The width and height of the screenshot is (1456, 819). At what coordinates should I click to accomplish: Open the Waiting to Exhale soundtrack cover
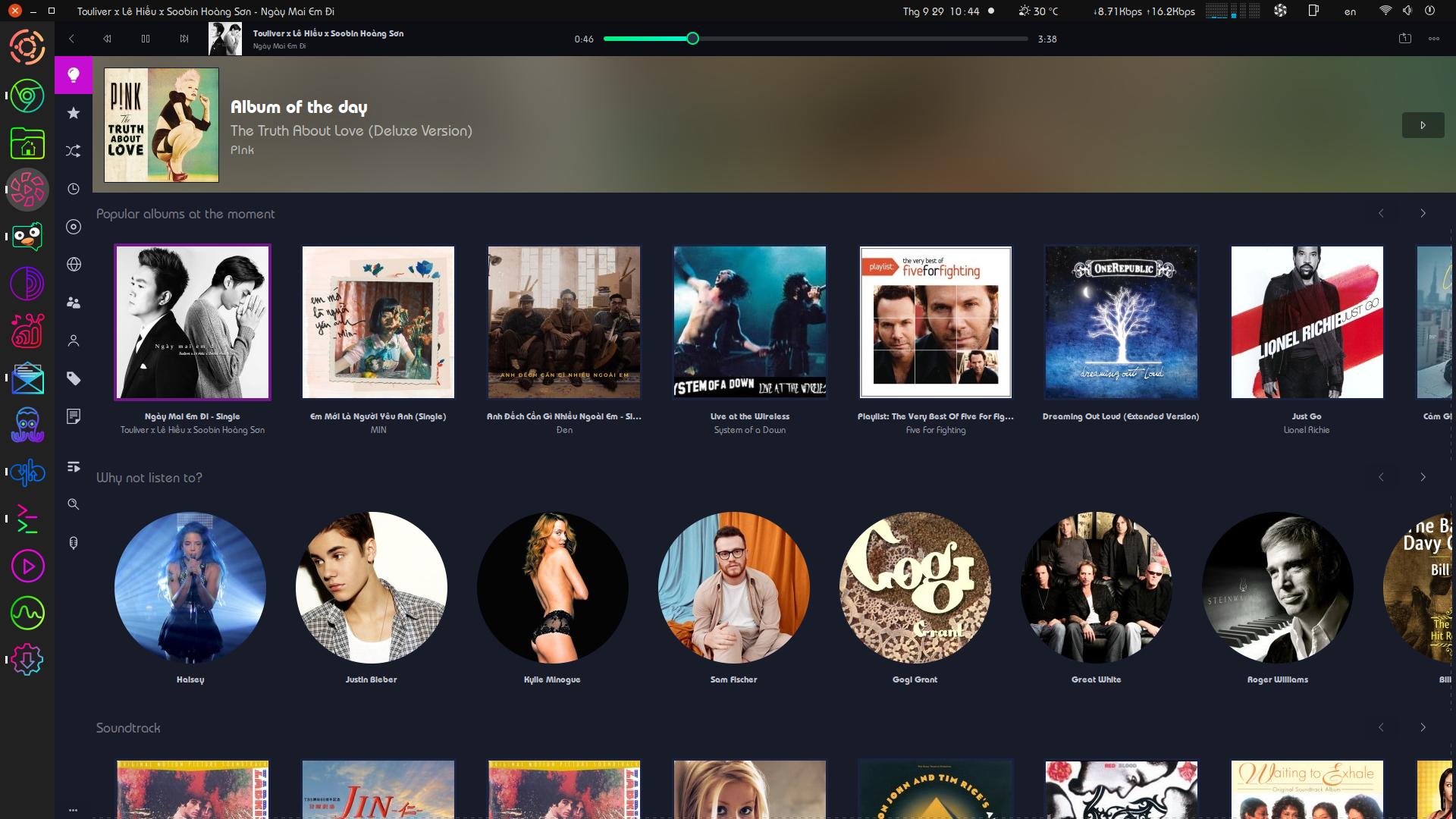1307,789
